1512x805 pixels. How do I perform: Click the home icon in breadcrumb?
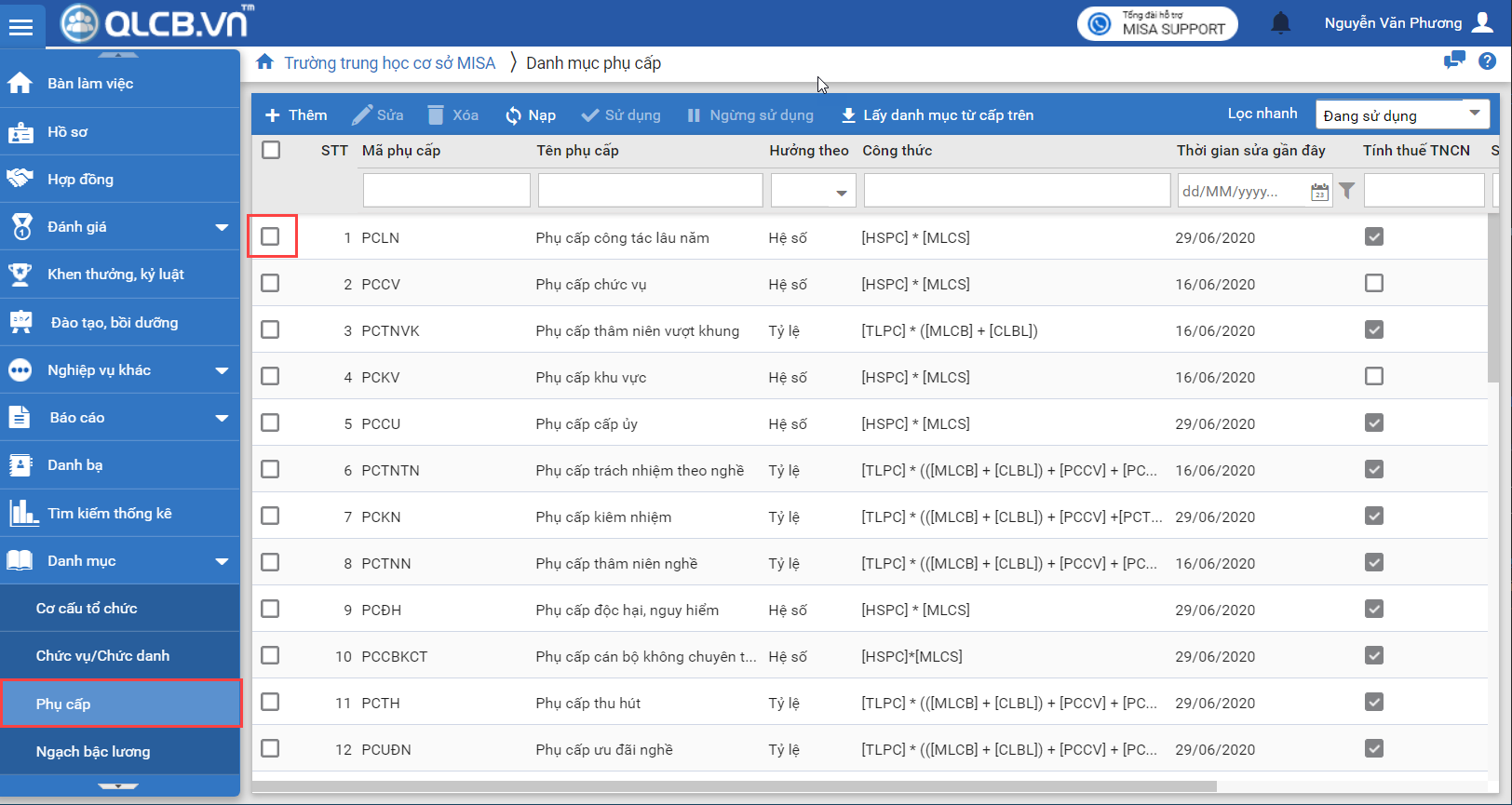coord(265,62)
